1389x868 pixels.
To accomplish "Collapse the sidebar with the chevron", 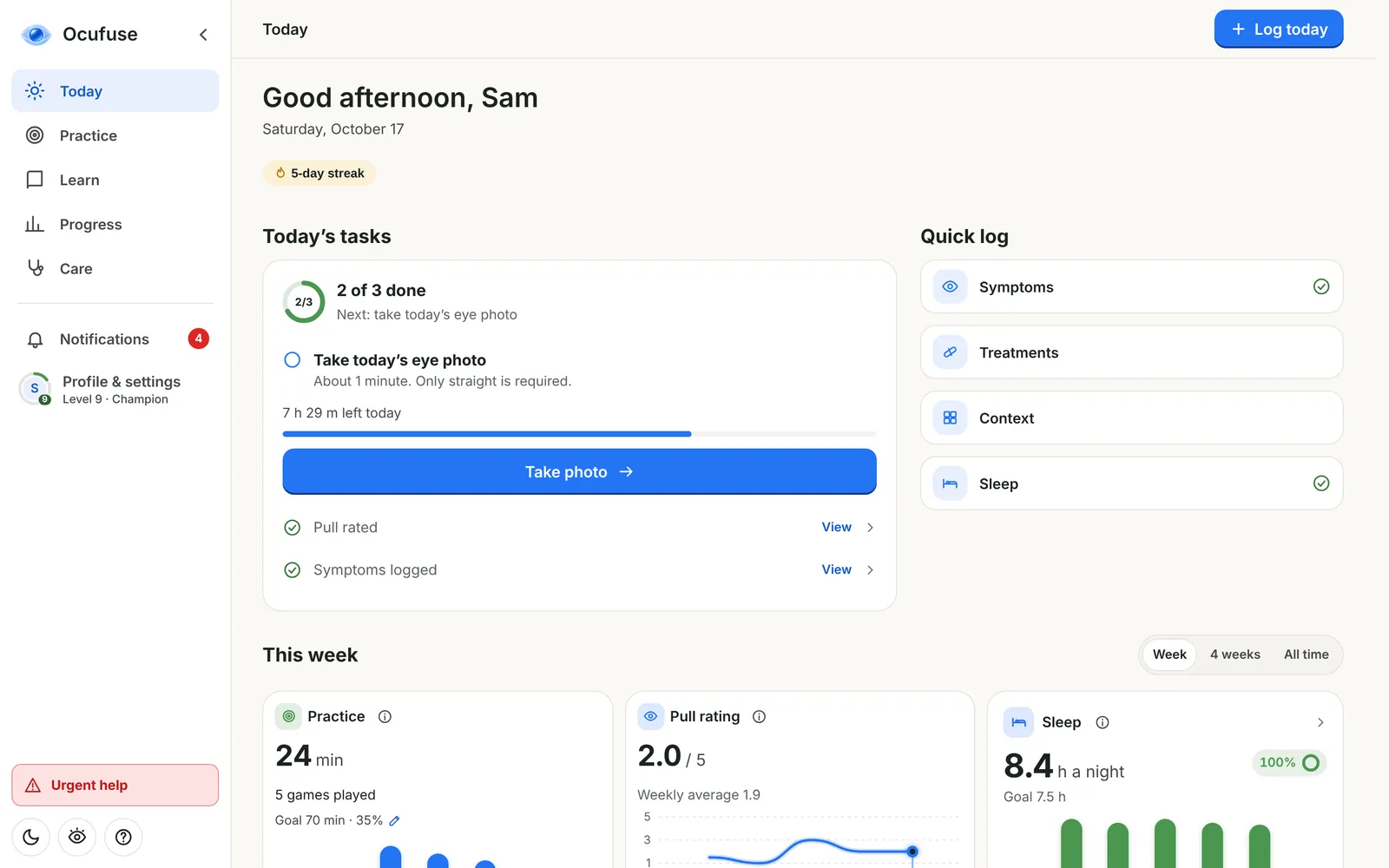I will tap(203, 35).
